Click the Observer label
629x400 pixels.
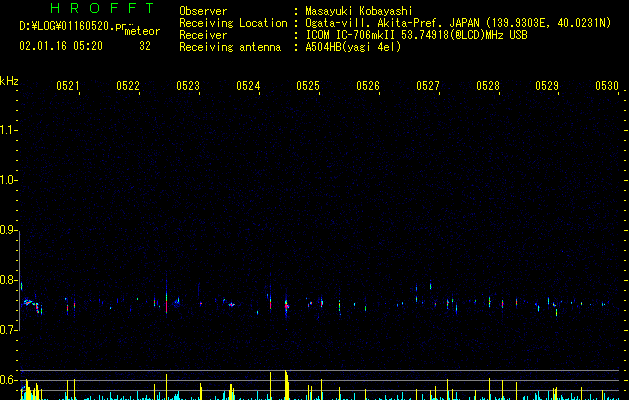click(x=203, y=11)
